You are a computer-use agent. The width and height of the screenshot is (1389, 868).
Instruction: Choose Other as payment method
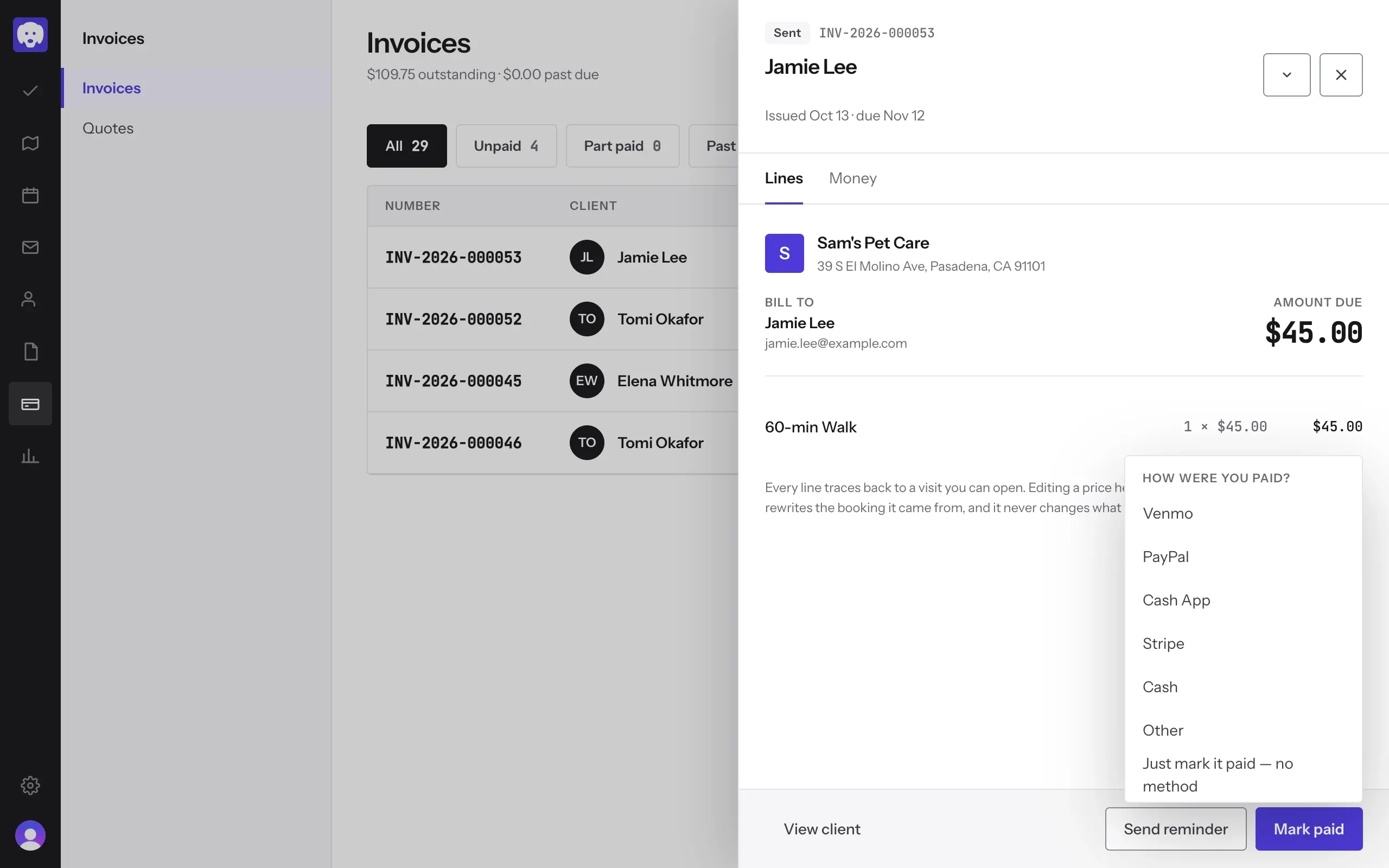tap(1243, 730)
